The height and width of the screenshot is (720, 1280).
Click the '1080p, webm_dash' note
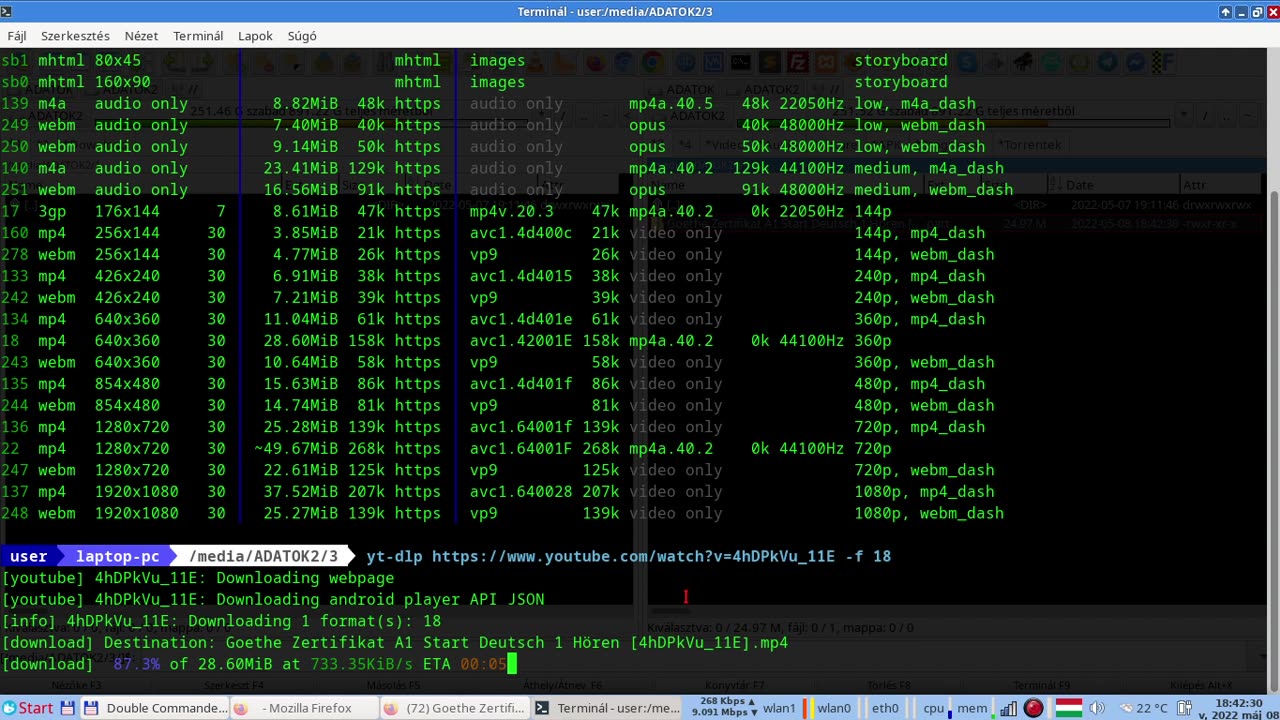pyautogui.click(x=929, y=513)
